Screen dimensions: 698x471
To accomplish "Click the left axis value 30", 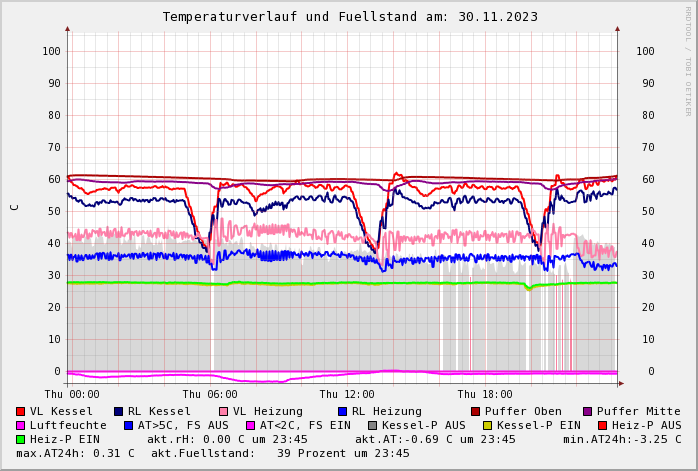I will click(54, 276).
